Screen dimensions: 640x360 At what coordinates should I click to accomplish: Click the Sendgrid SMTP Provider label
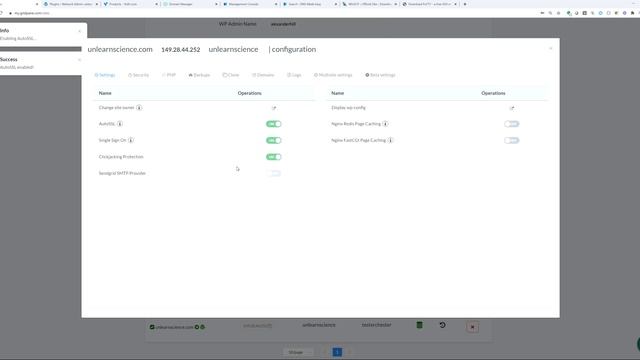[122, 173]
